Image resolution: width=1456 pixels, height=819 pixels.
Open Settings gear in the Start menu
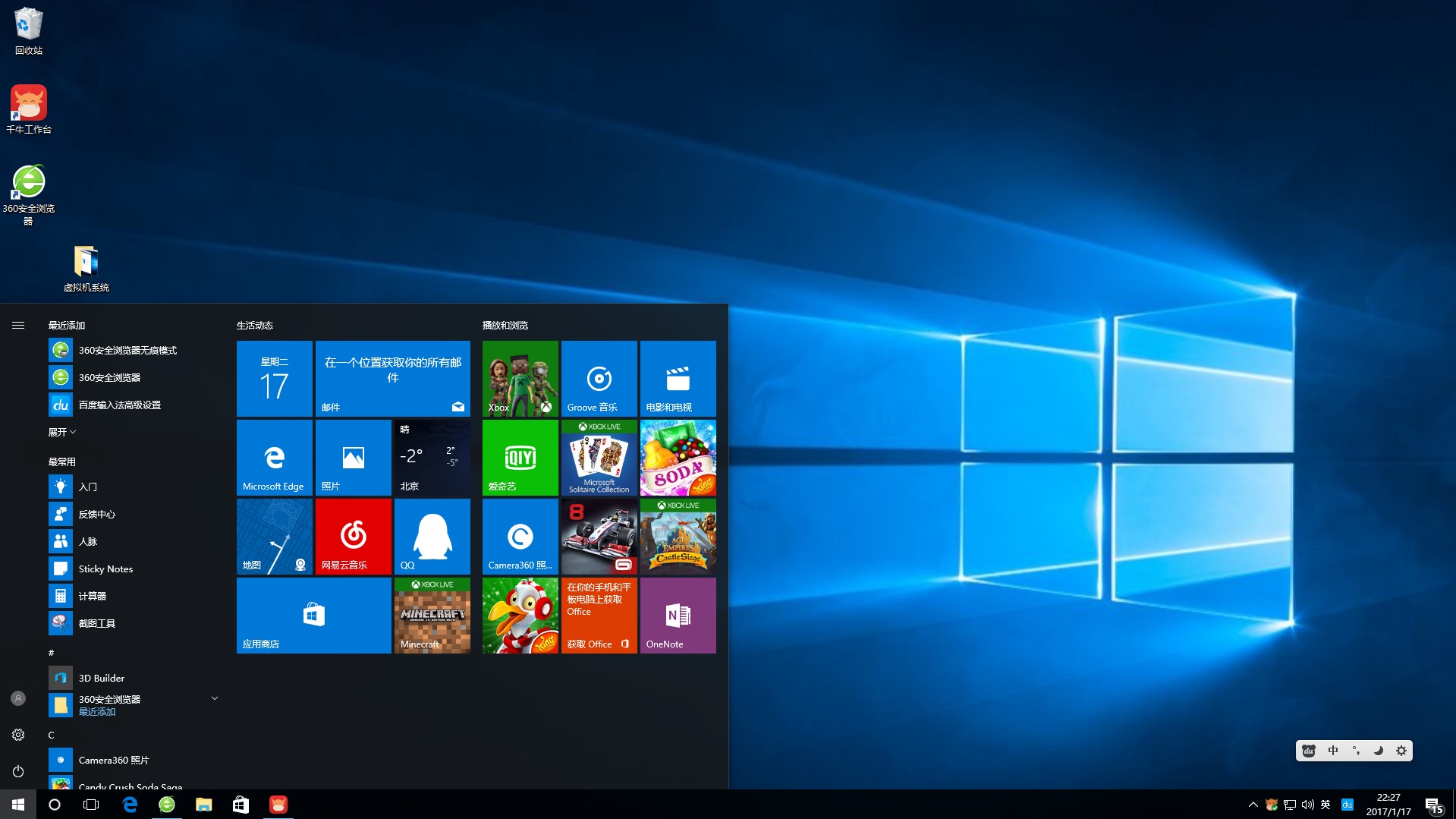18,735
